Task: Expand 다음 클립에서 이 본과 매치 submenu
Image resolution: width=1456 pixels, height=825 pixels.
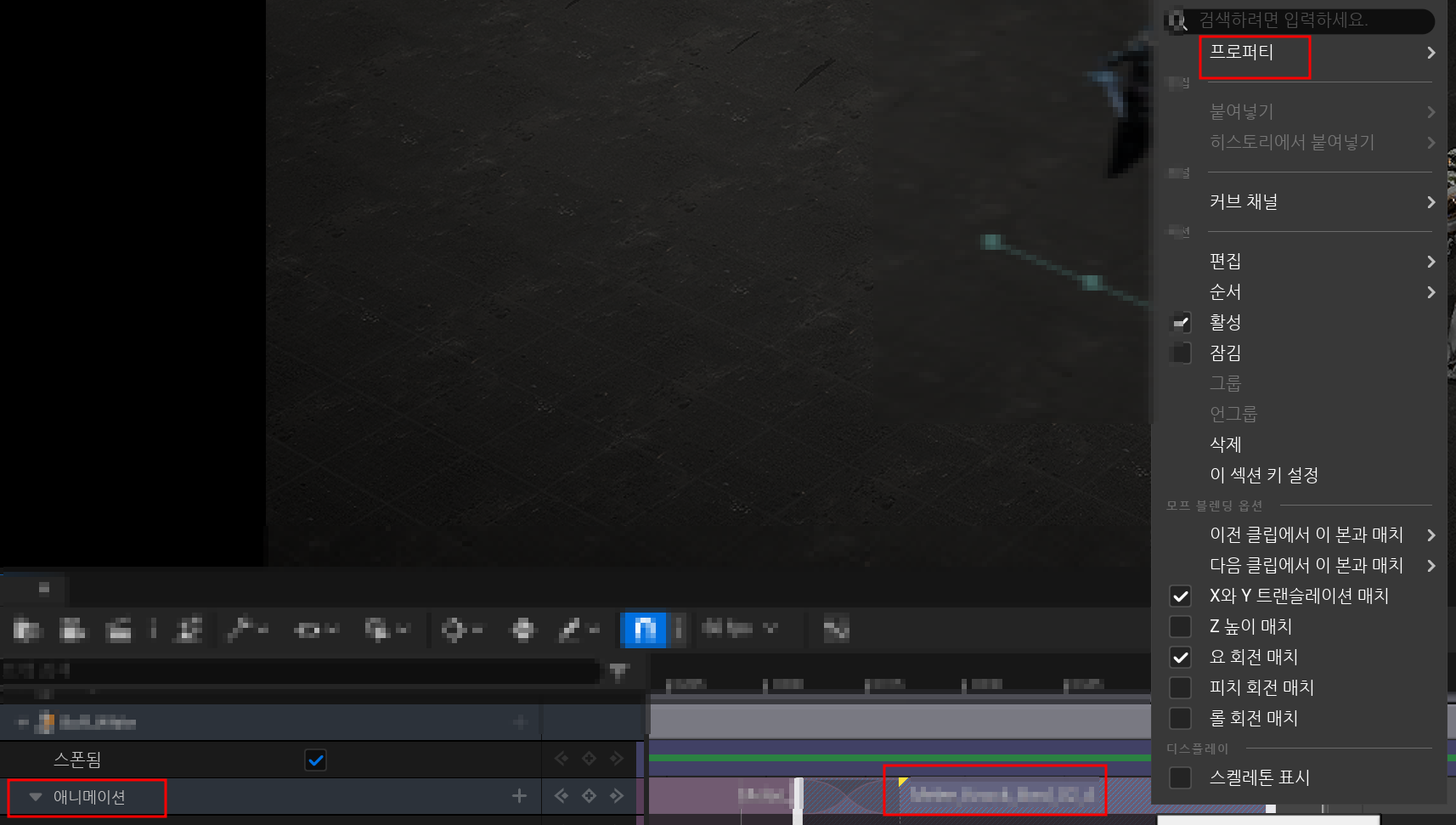Action: (1300, 566)
